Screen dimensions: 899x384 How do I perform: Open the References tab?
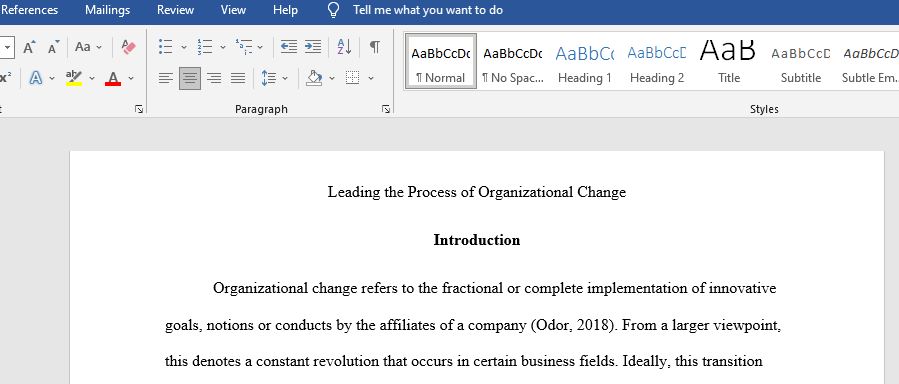tap(29, 10)
